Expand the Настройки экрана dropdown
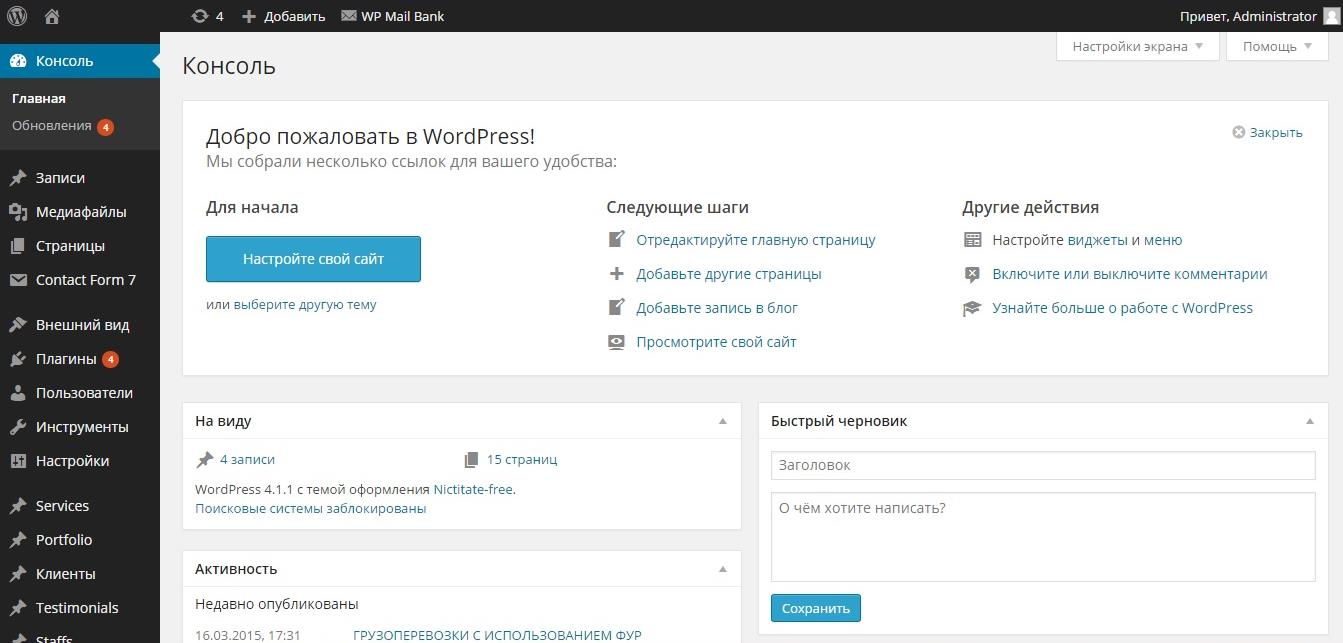Screen dimensions: 1343x643 [x=1138, y=46]
